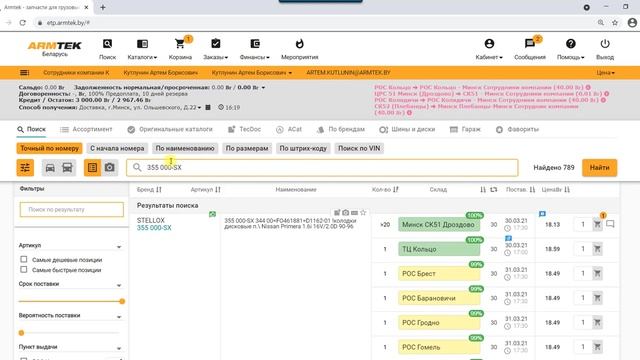Switch to photo view camera icon

click(x=109, y=168)
